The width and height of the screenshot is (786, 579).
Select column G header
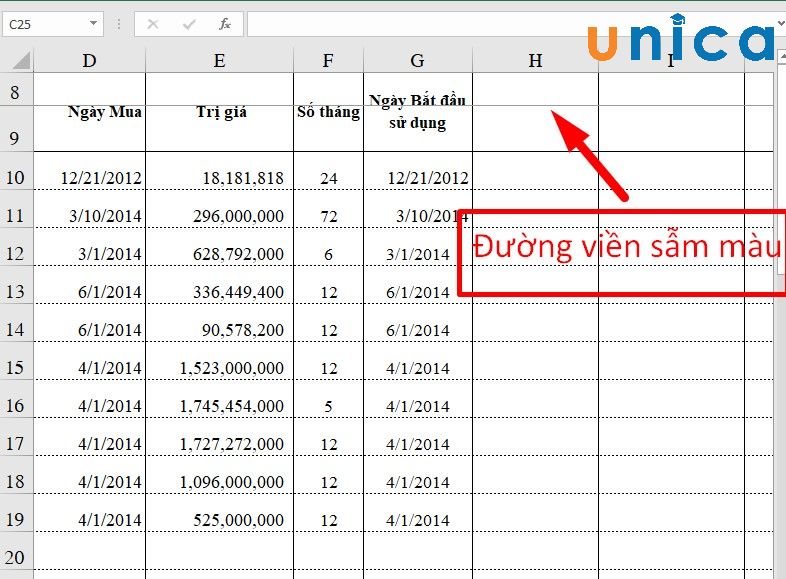pos(418,60)
